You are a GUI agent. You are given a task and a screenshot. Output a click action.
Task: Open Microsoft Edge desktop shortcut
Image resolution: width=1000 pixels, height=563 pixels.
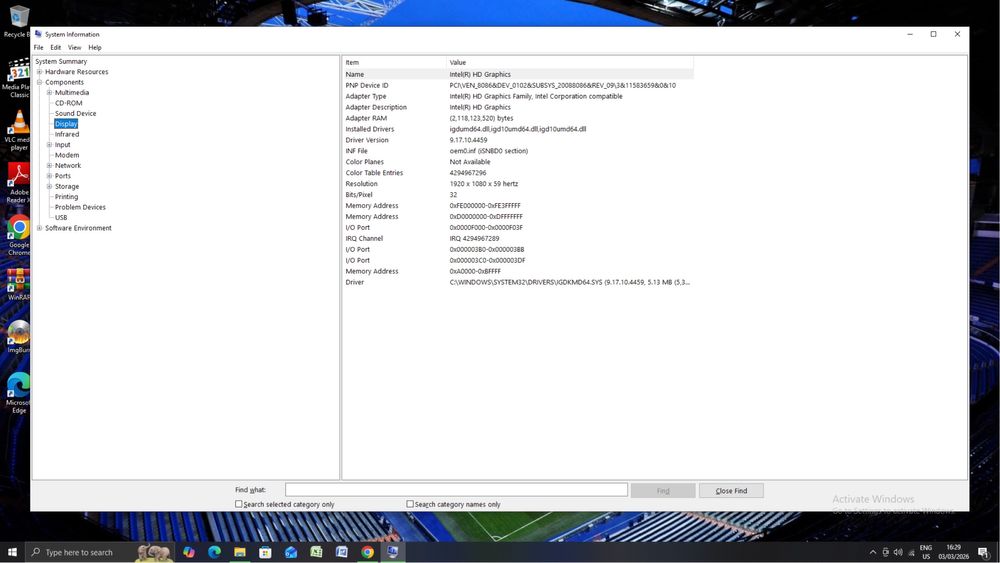pyautogui.click(x=18, y=393)
